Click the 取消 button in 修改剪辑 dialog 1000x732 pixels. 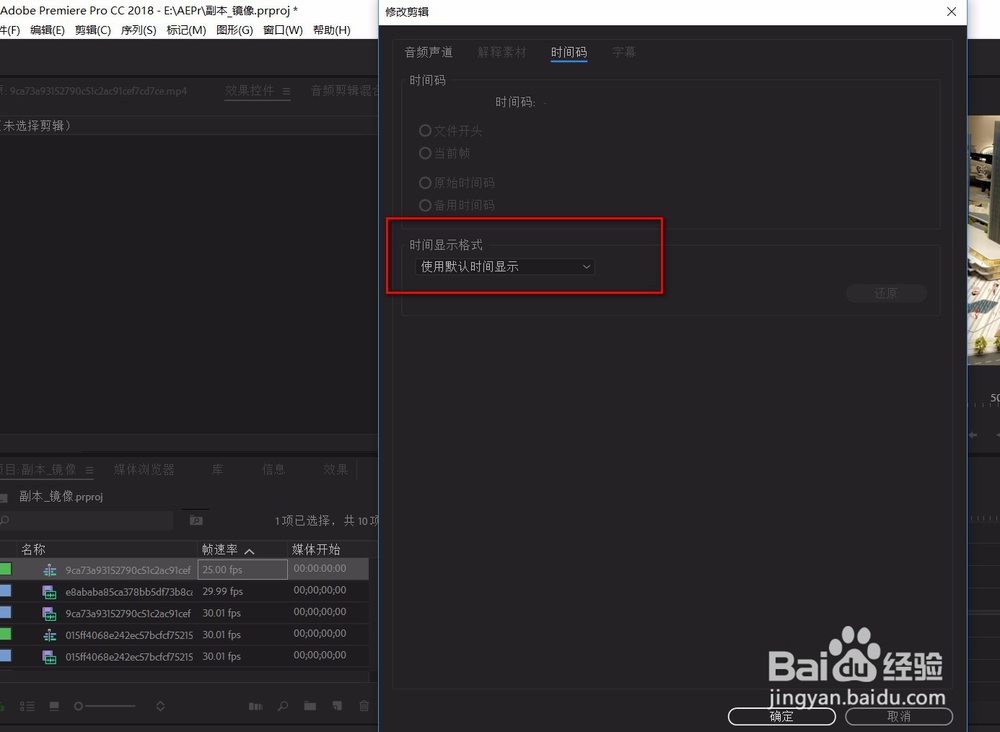coord(899,716)
